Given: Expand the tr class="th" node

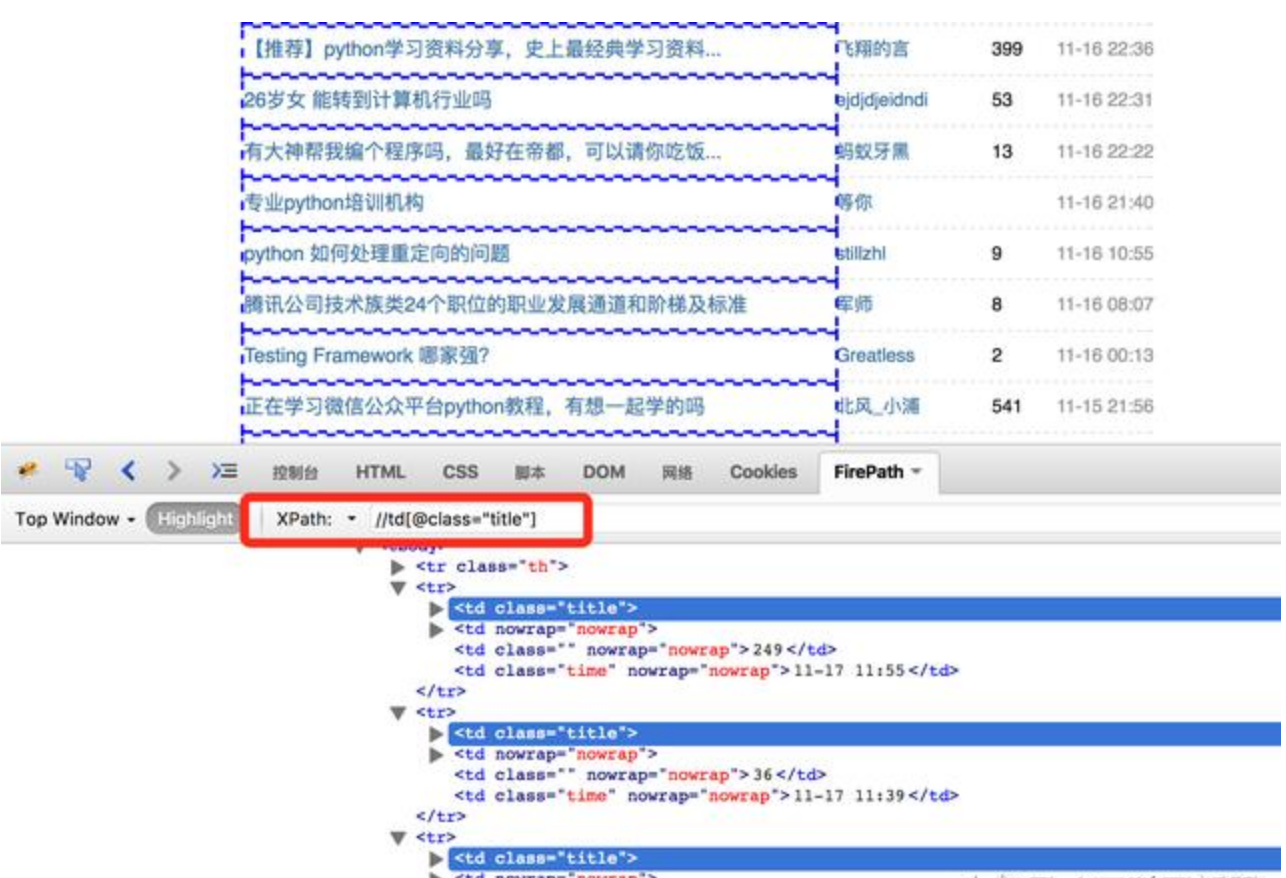Looking at the screenshot, I should point(399,567).
